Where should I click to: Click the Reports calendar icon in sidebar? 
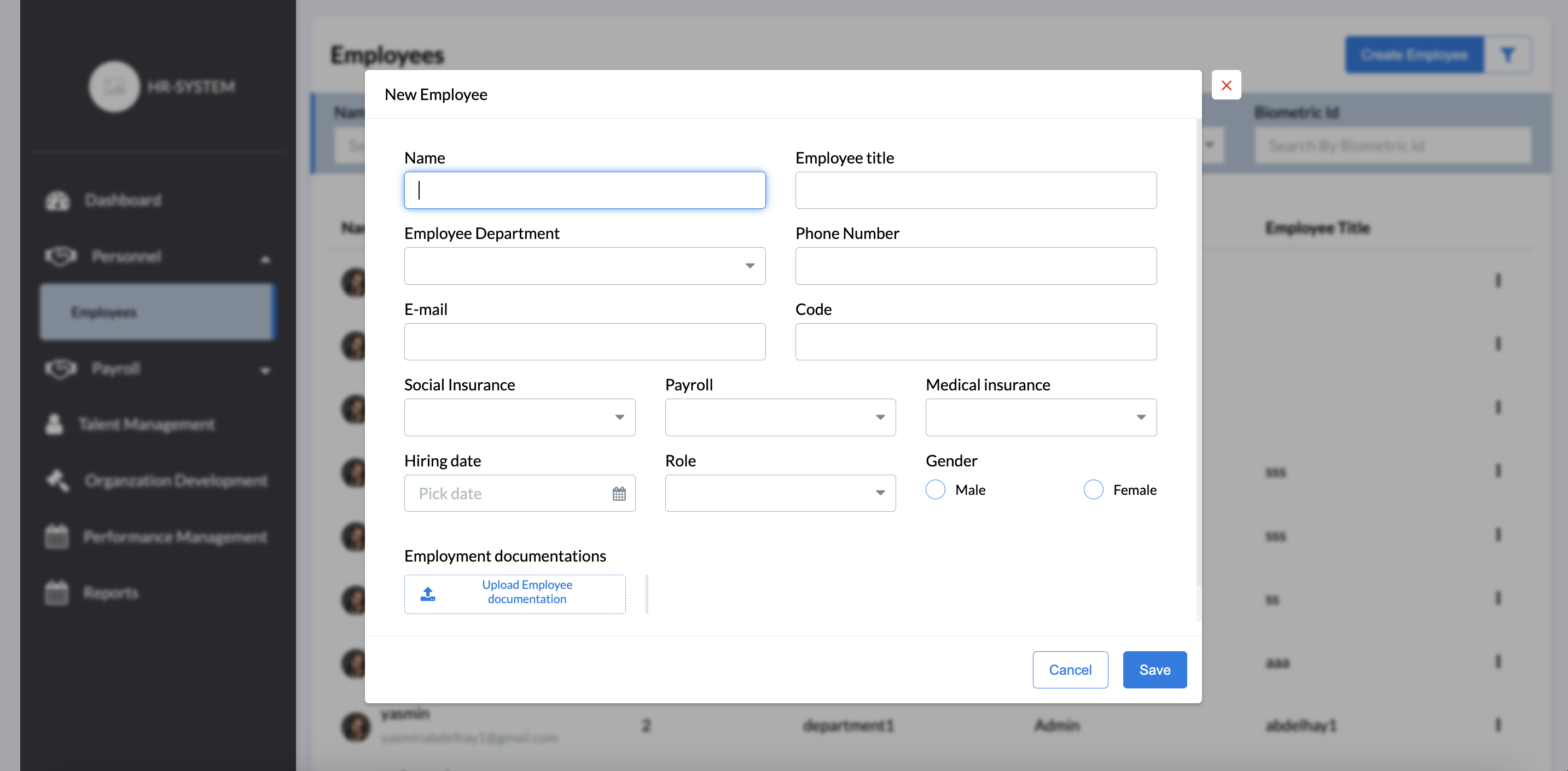[x=56, y=592]
